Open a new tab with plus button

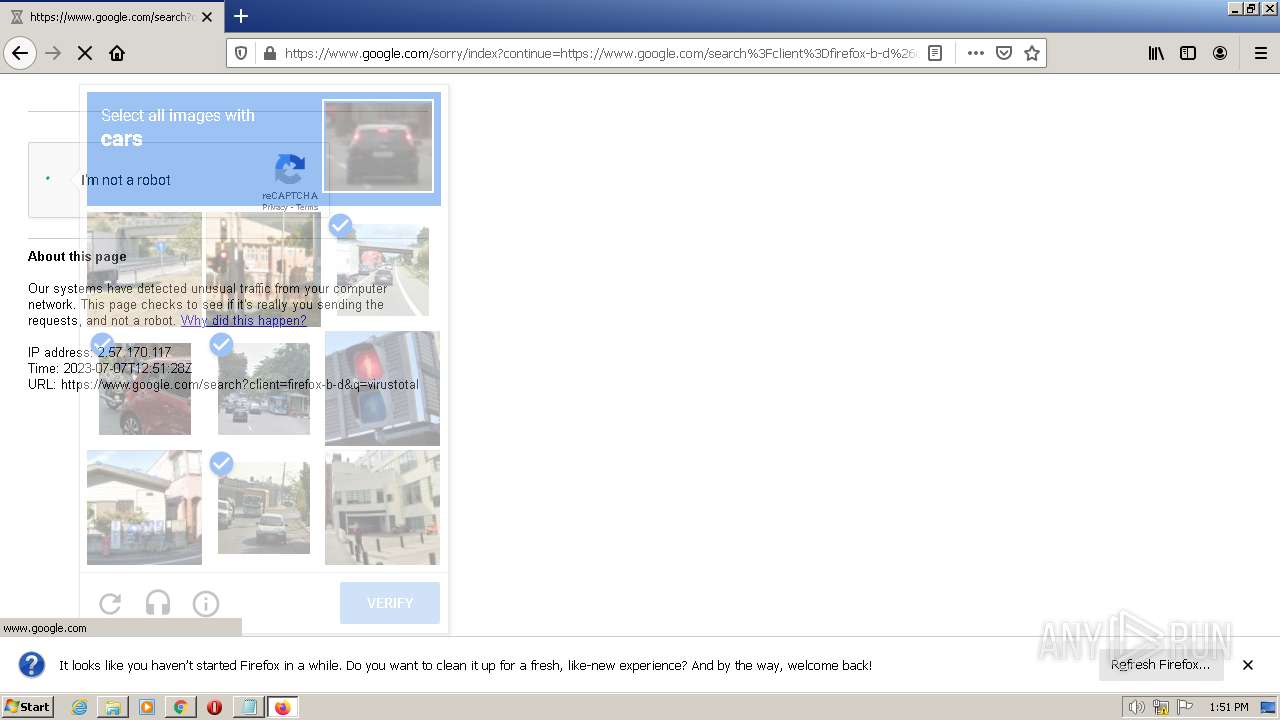click(241, 16)
